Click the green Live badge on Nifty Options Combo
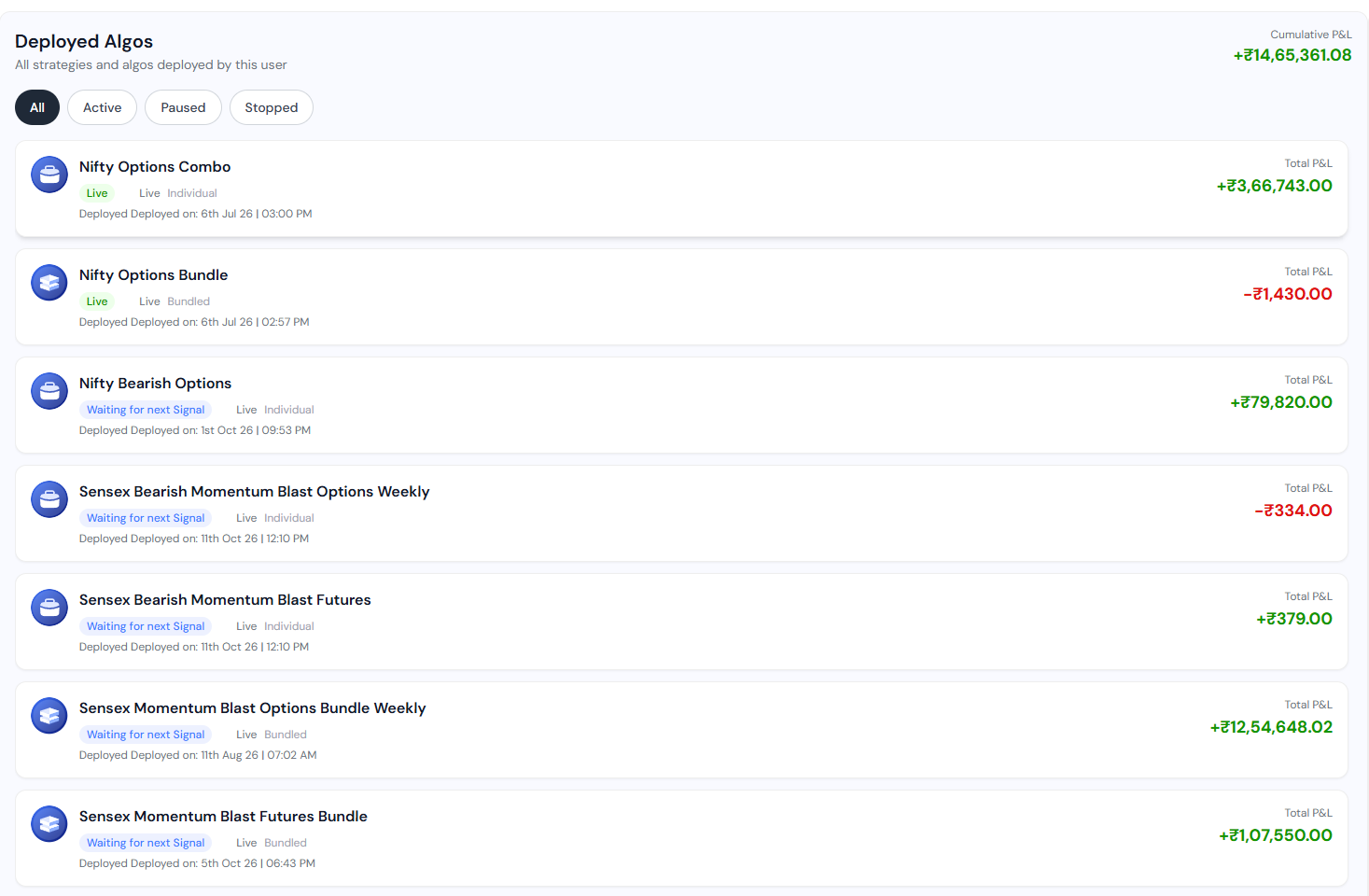Viewport: 1369px width, 896px height. click(x=97, y=193)
